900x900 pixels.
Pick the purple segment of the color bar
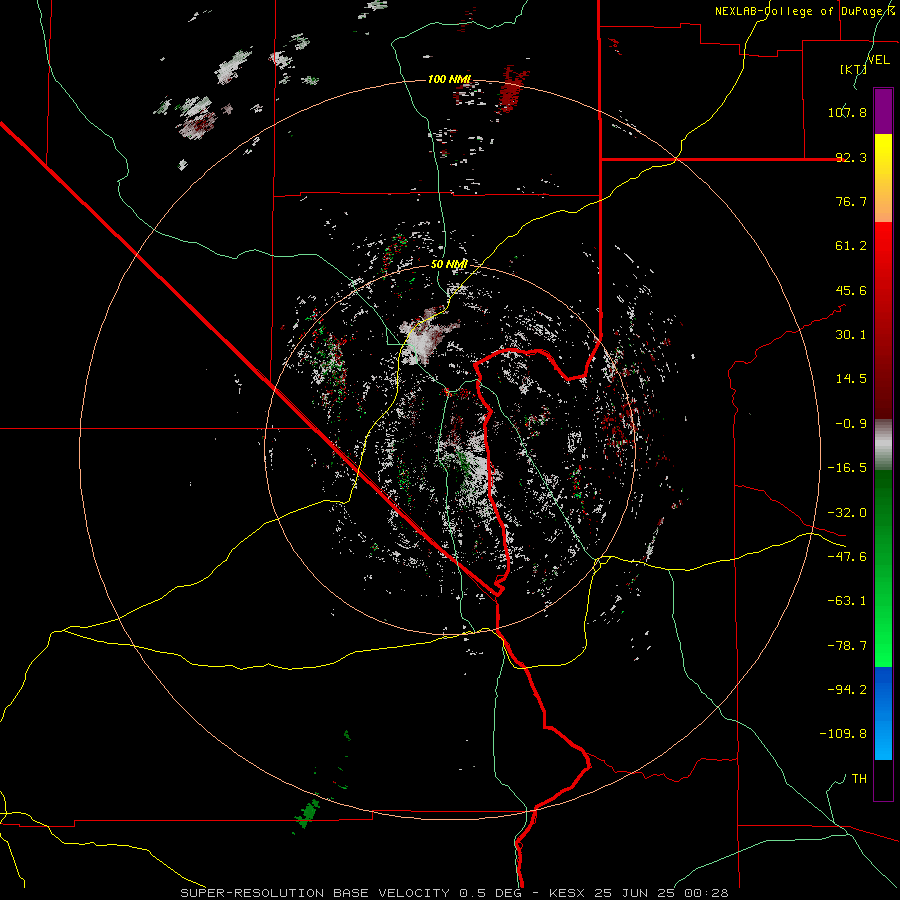click(883, 111)
